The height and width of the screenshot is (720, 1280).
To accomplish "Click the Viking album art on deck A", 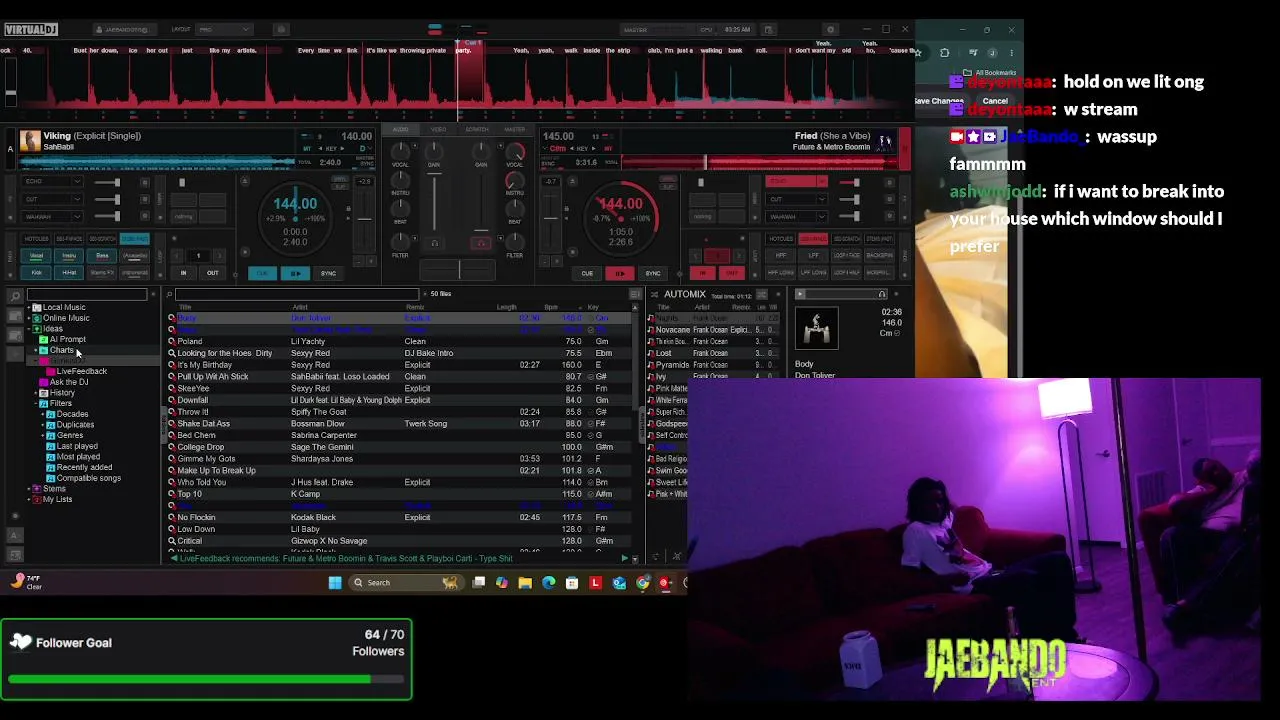I will (30, 141).
